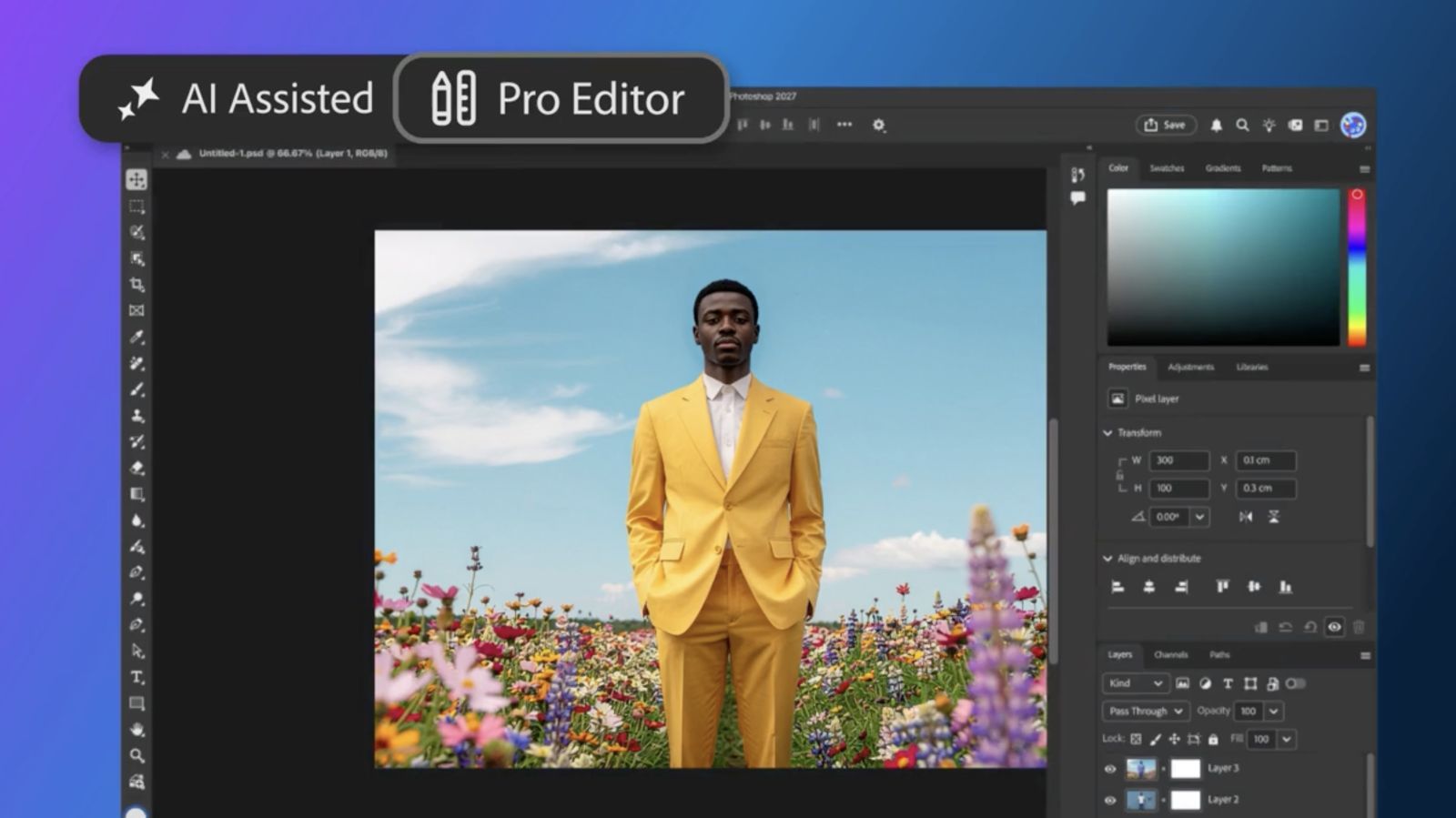
Task: Toggle lock transparent pixels
Action: coord(1136,739)
